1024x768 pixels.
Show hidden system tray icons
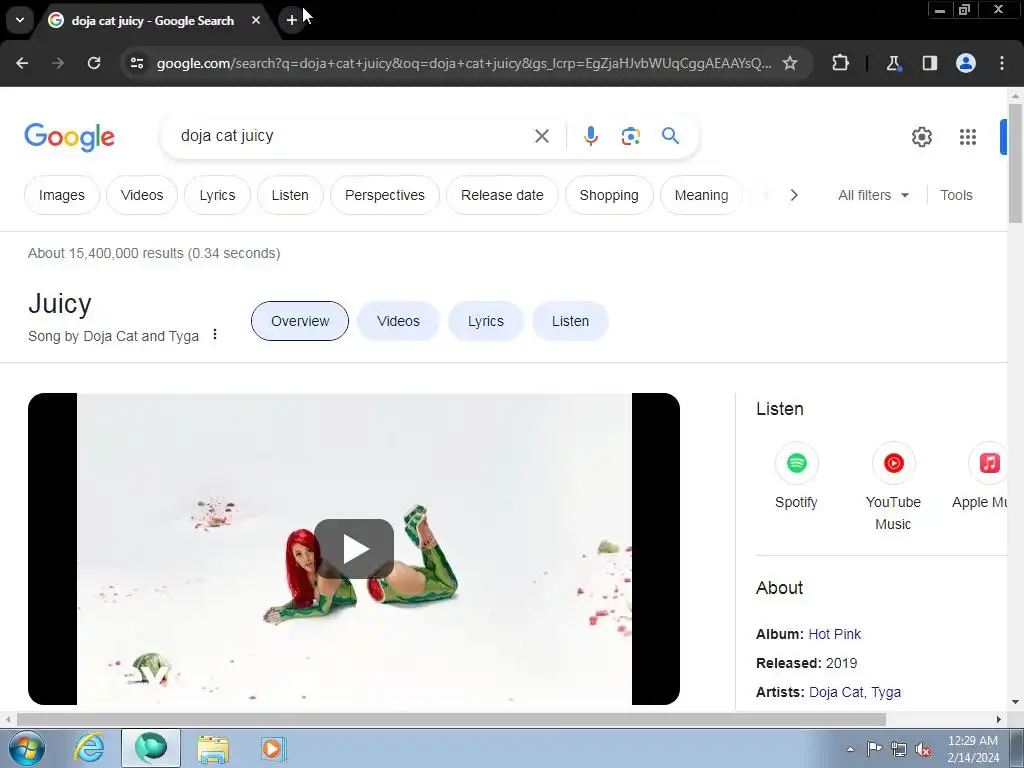point(850,749)
